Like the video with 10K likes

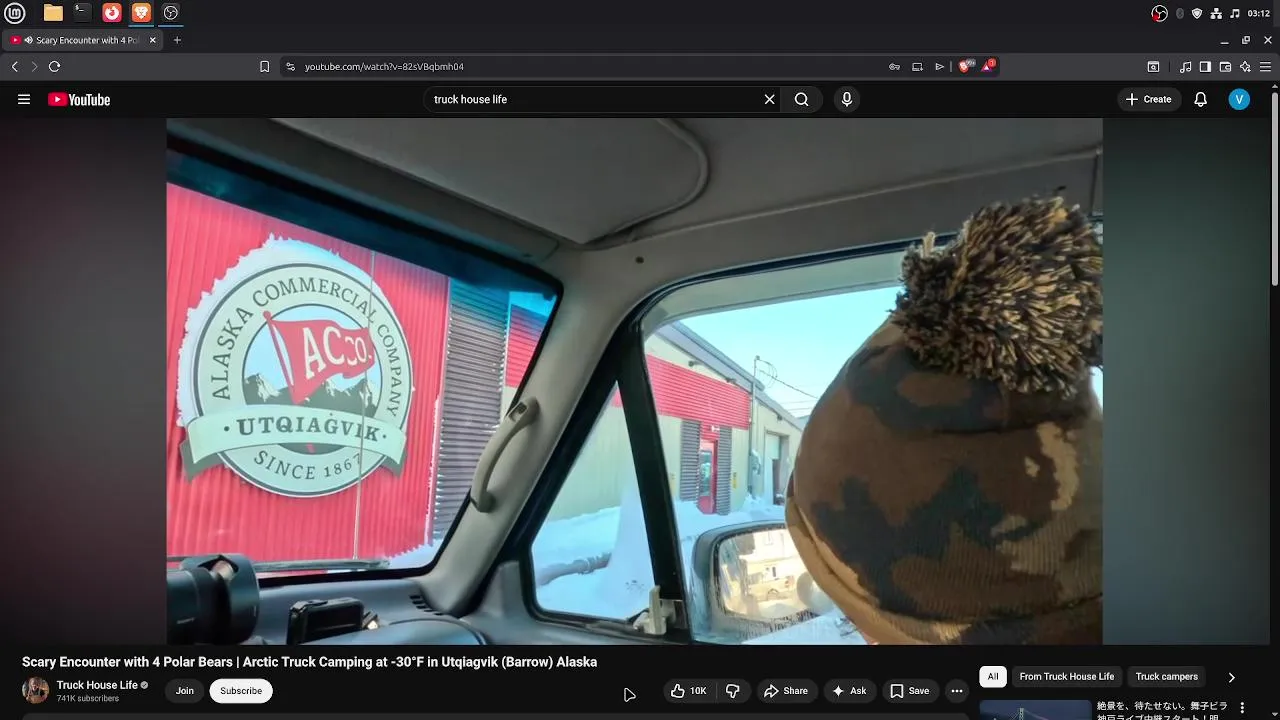click(689, 691)
